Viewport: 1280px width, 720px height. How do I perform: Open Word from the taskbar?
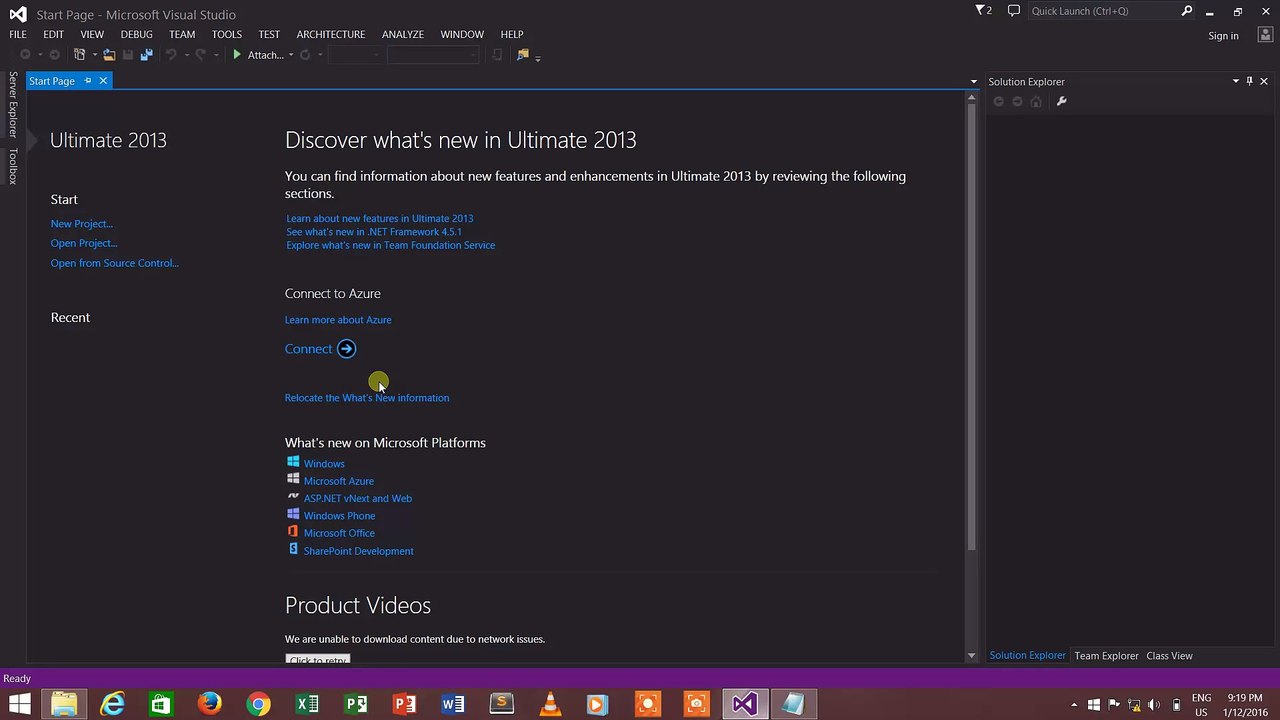(x=453, y=704)
